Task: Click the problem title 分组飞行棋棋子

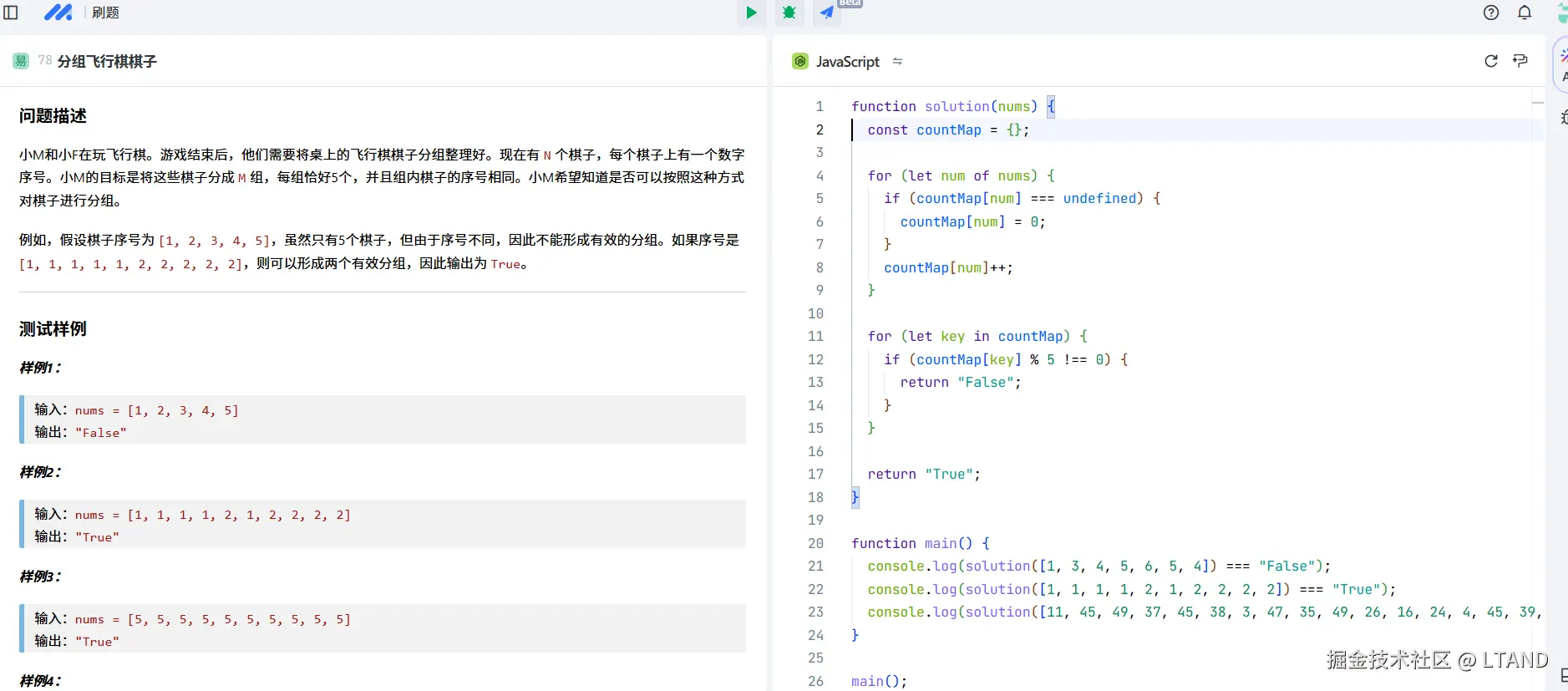Action: coord(107,61)
